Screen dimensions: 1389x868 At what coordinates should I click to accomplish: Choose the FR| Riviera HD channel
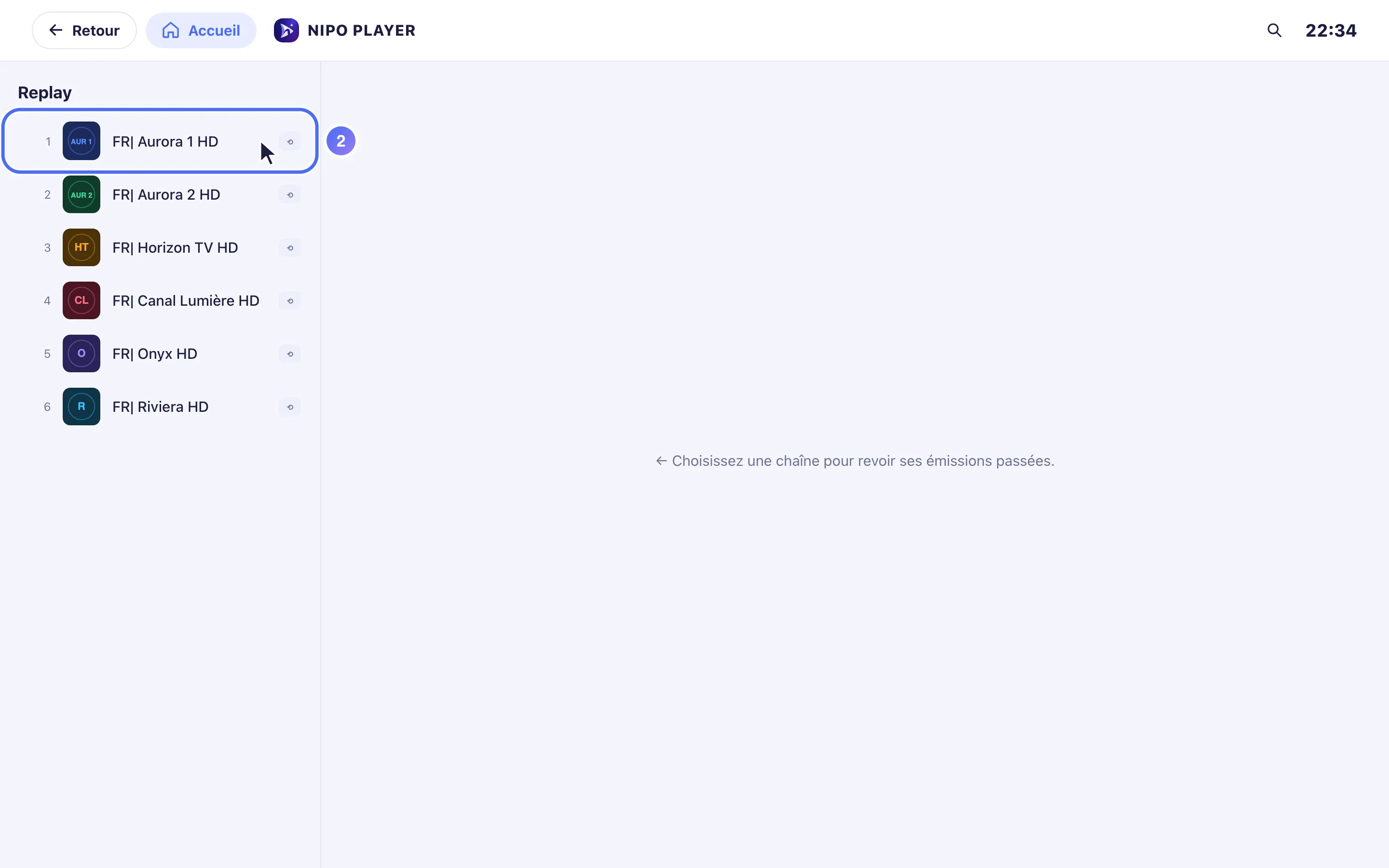160,407
